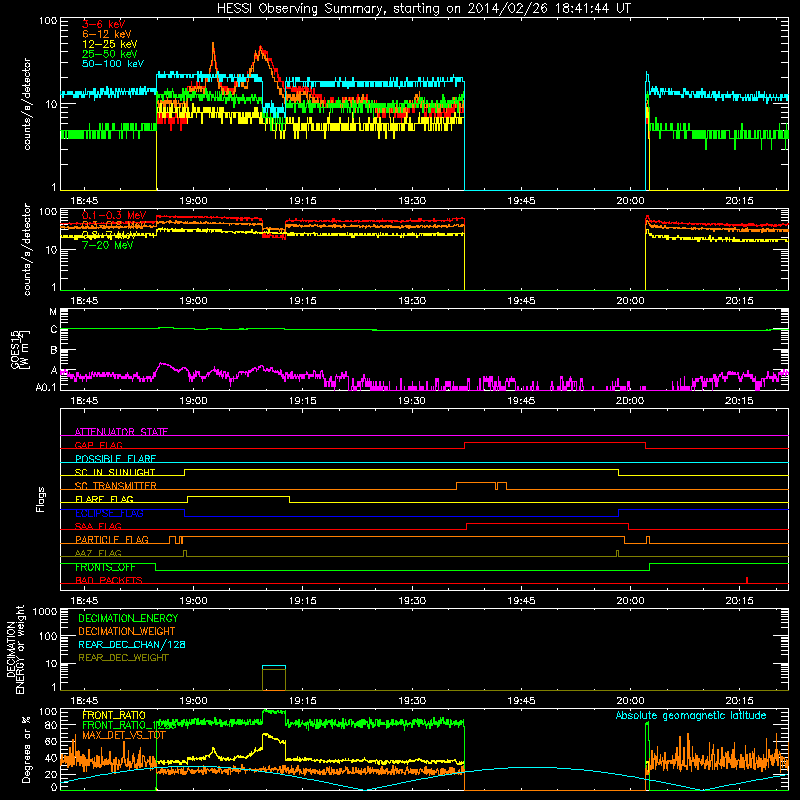800x800 pixels.
Task: Select the ECLIPSE_FLAG label
Action: click(x=109, y=513)
